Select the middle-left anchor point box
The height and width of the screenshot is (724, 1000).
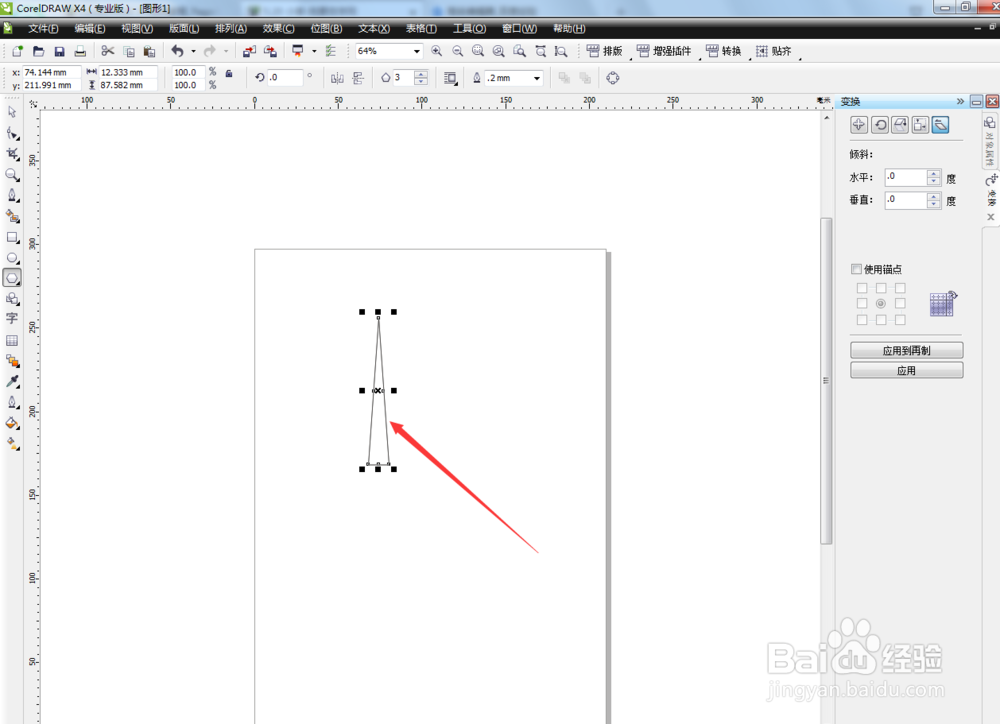coord(862,304)
